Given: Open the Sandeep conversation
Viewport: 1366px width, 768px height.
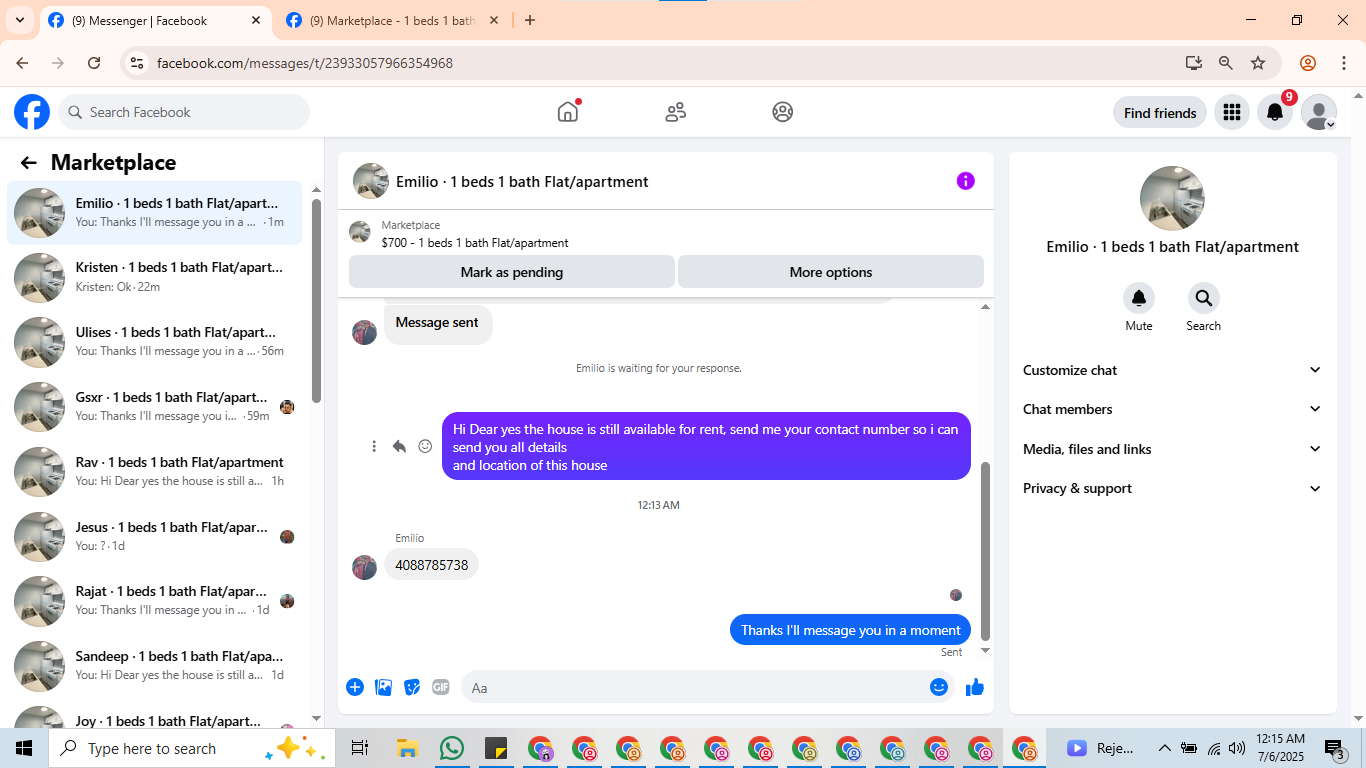Looking at the screenshot, I should 155,666.
